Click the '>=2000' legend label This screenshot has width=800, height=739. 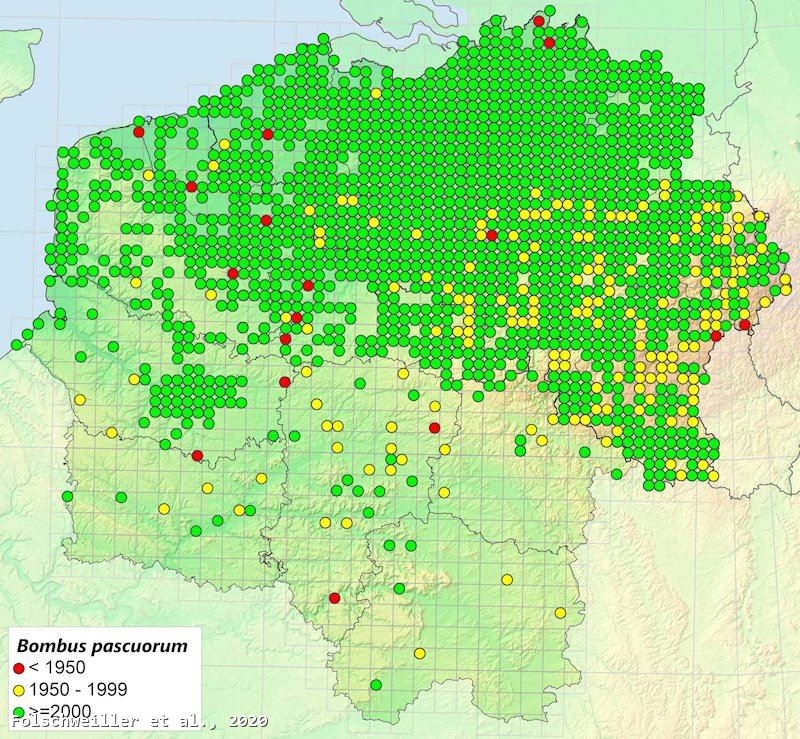[x=60, y=711]
